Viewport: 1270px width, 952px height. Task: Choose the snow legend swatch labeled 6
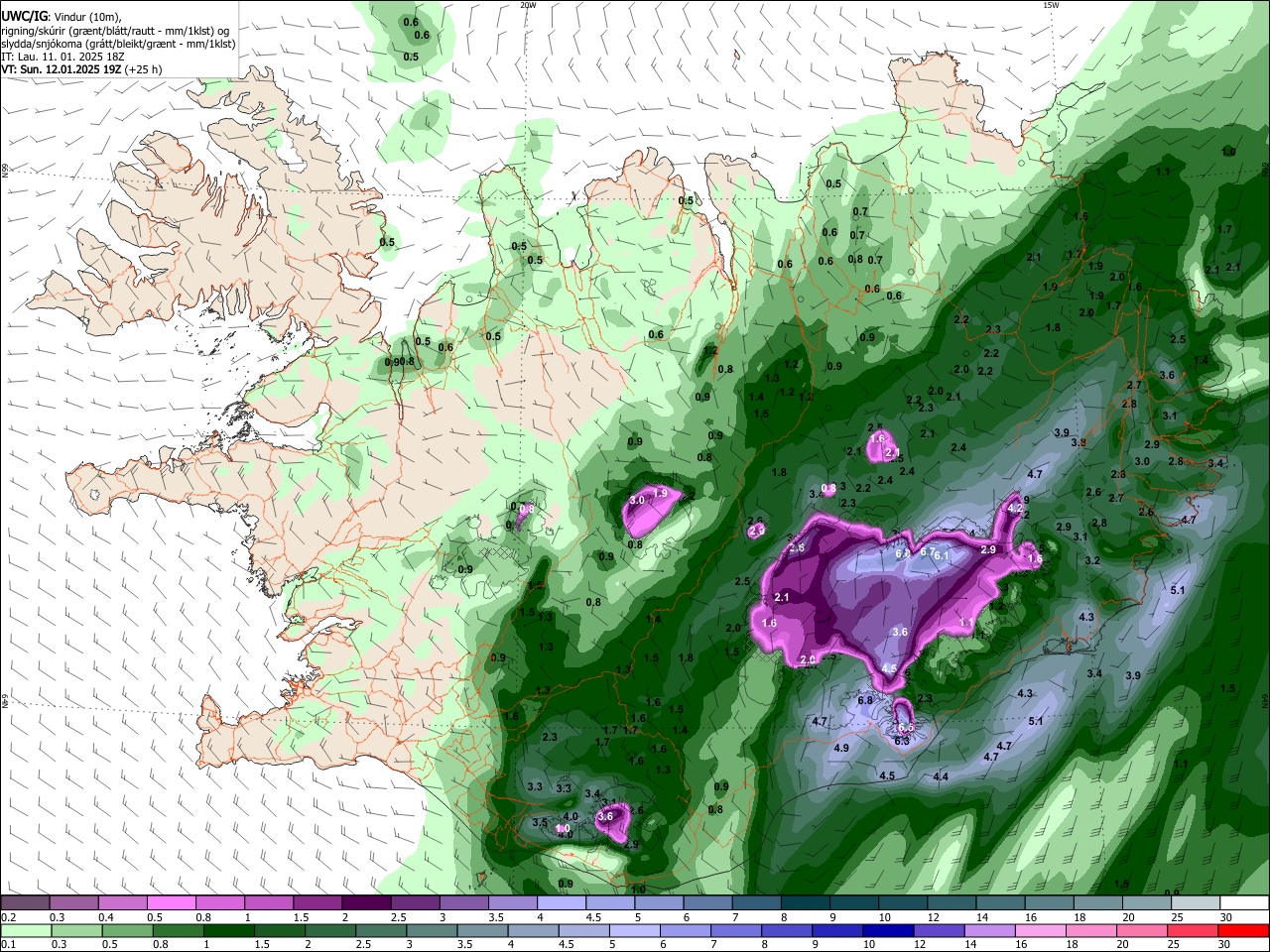tap(707, 903)
